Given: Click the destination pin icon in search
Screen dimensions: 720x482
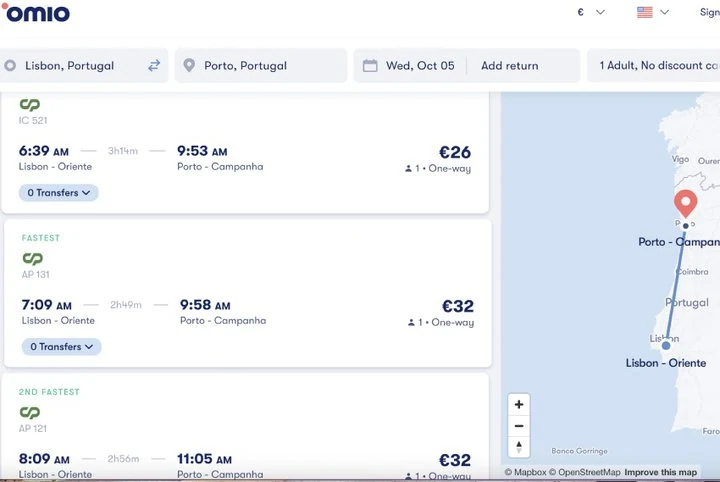Looking at the screenshot, I should (189, 66).
